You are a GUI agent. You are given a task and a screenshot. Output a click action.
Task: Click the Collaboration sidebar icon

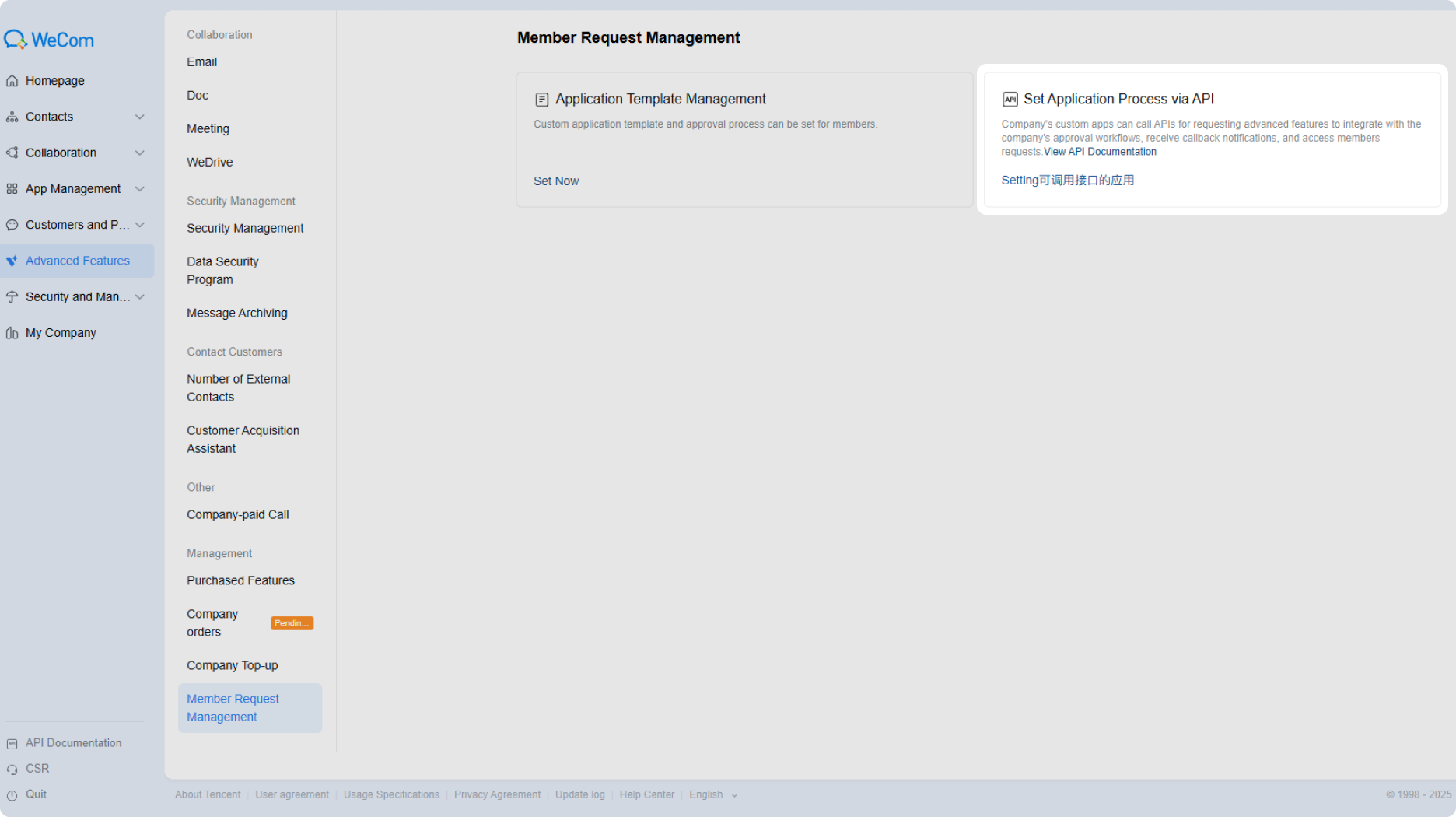[x=12, y=153]
